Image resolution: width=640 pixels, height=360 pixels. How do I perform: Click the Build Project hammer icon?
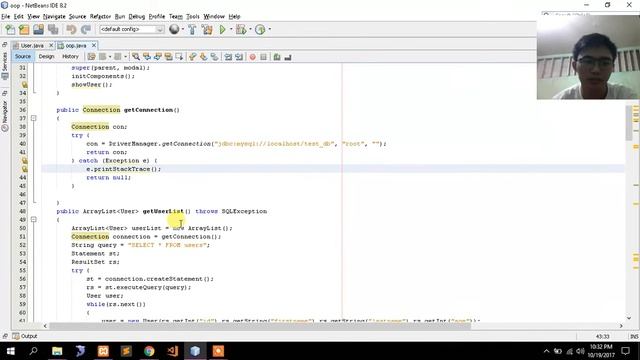coord(192,29)
